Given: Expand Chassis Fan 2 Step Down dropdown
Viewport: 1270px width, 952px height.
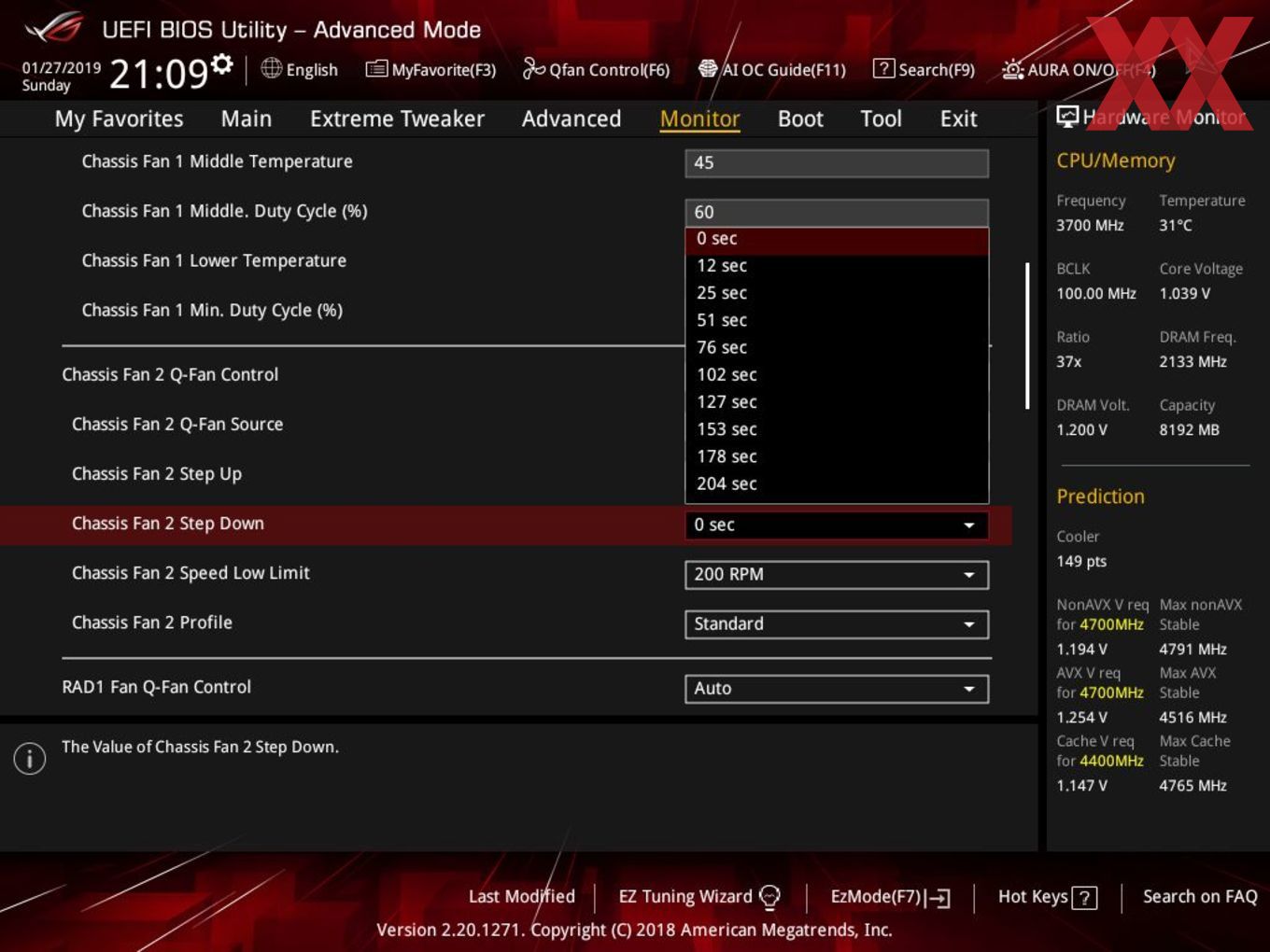Looking at the screenshot, I should (x=837, y=525).
